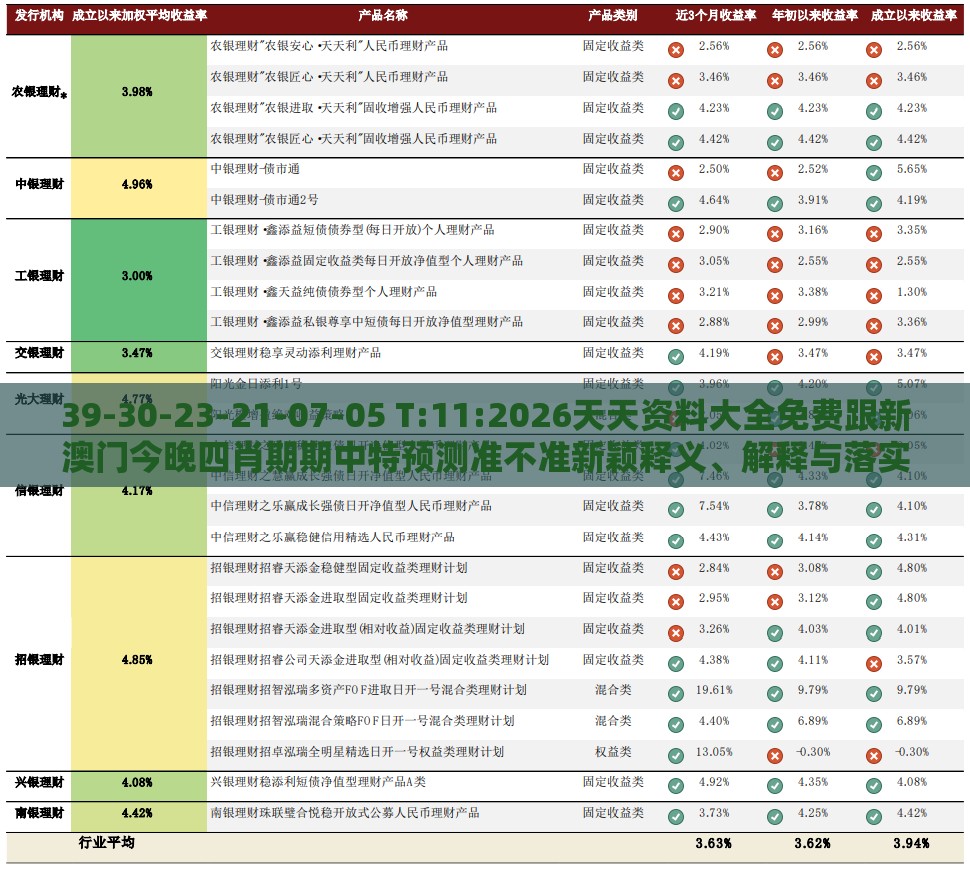Viewport: 970px width, 870px height.
Task: Click red cross beside 3.08% for 招睿天添金稳健型
Action: tap(775, 572)
